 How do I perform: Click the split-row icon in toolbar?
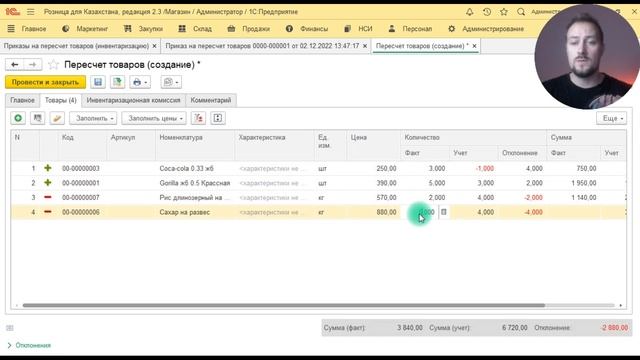(x=218, y=118)
